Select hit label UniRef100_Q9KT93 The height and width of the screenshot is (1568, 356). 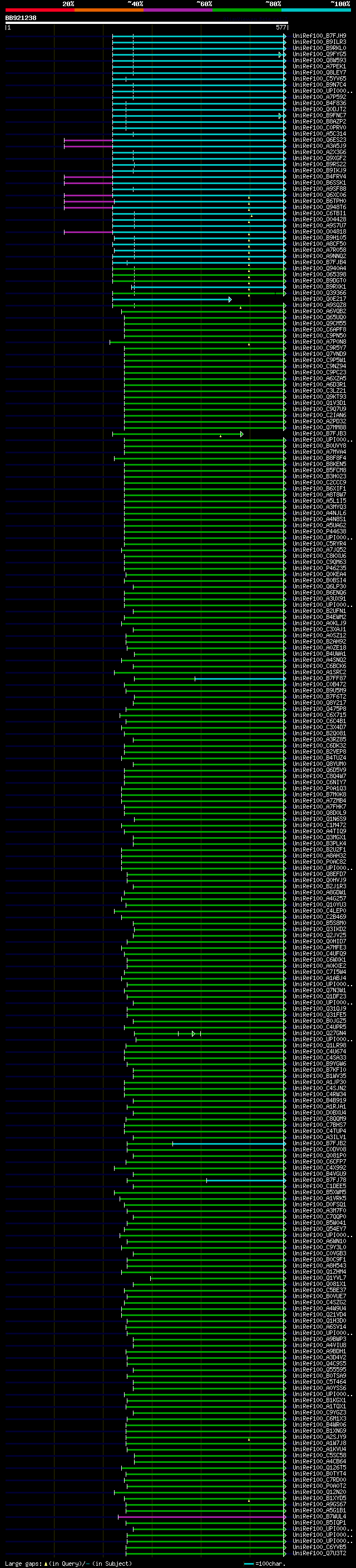pyautogui.click(x=319, y=397)
